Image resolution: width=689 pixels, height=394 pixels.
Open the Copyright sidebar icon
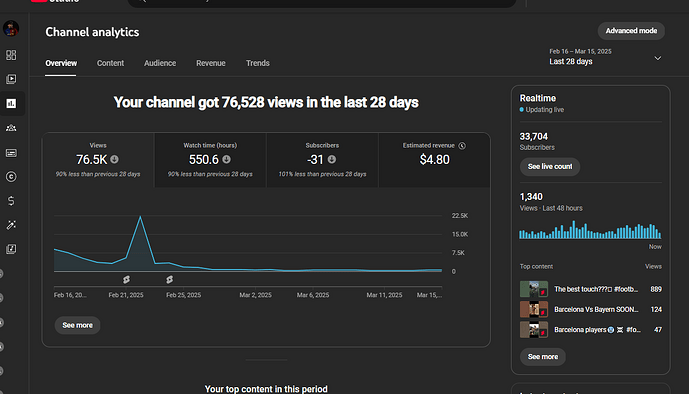(x=11, y=177)
